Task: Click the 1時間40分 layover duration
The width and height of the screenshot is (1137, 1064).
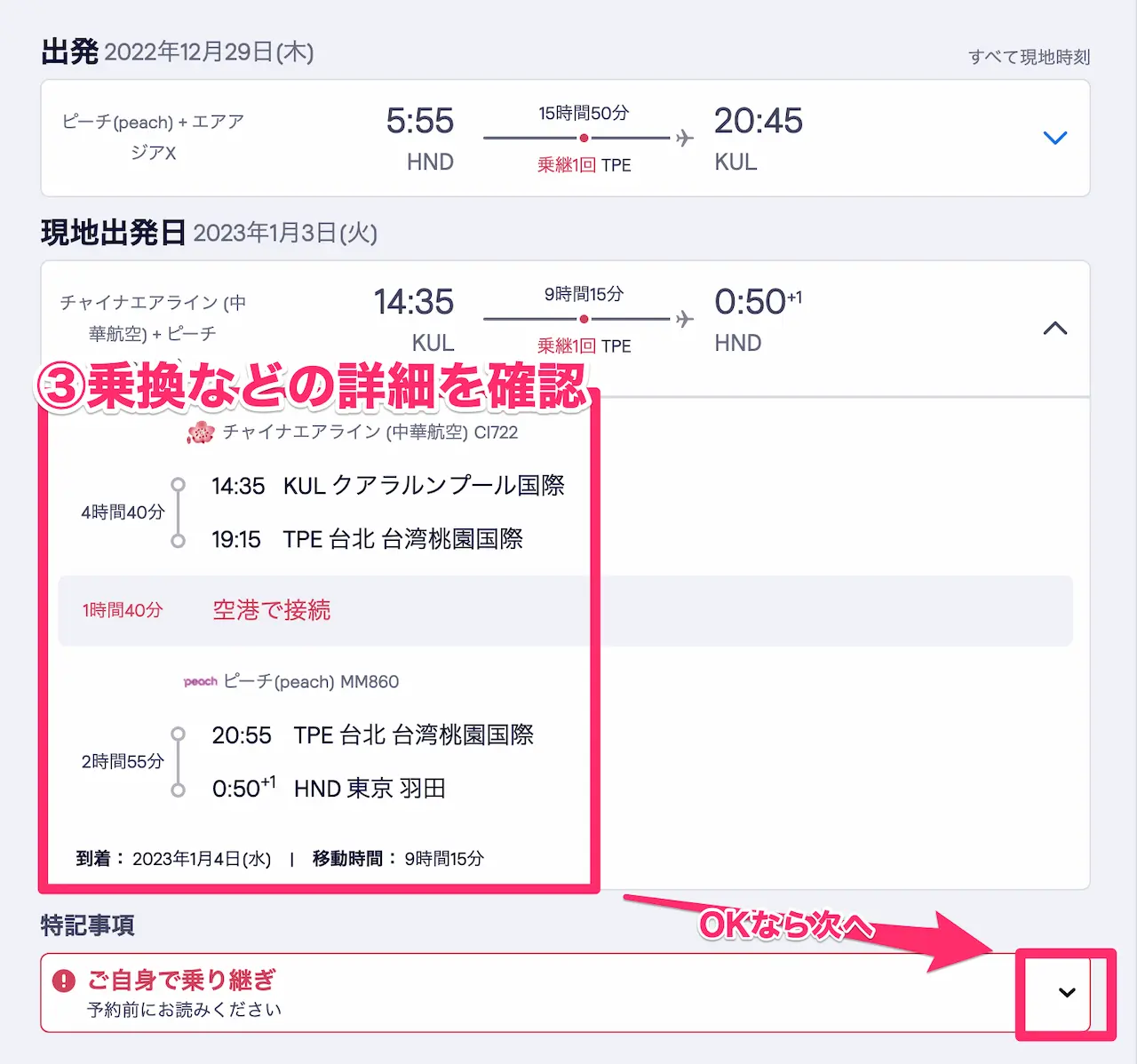Action: pos(123,610)
